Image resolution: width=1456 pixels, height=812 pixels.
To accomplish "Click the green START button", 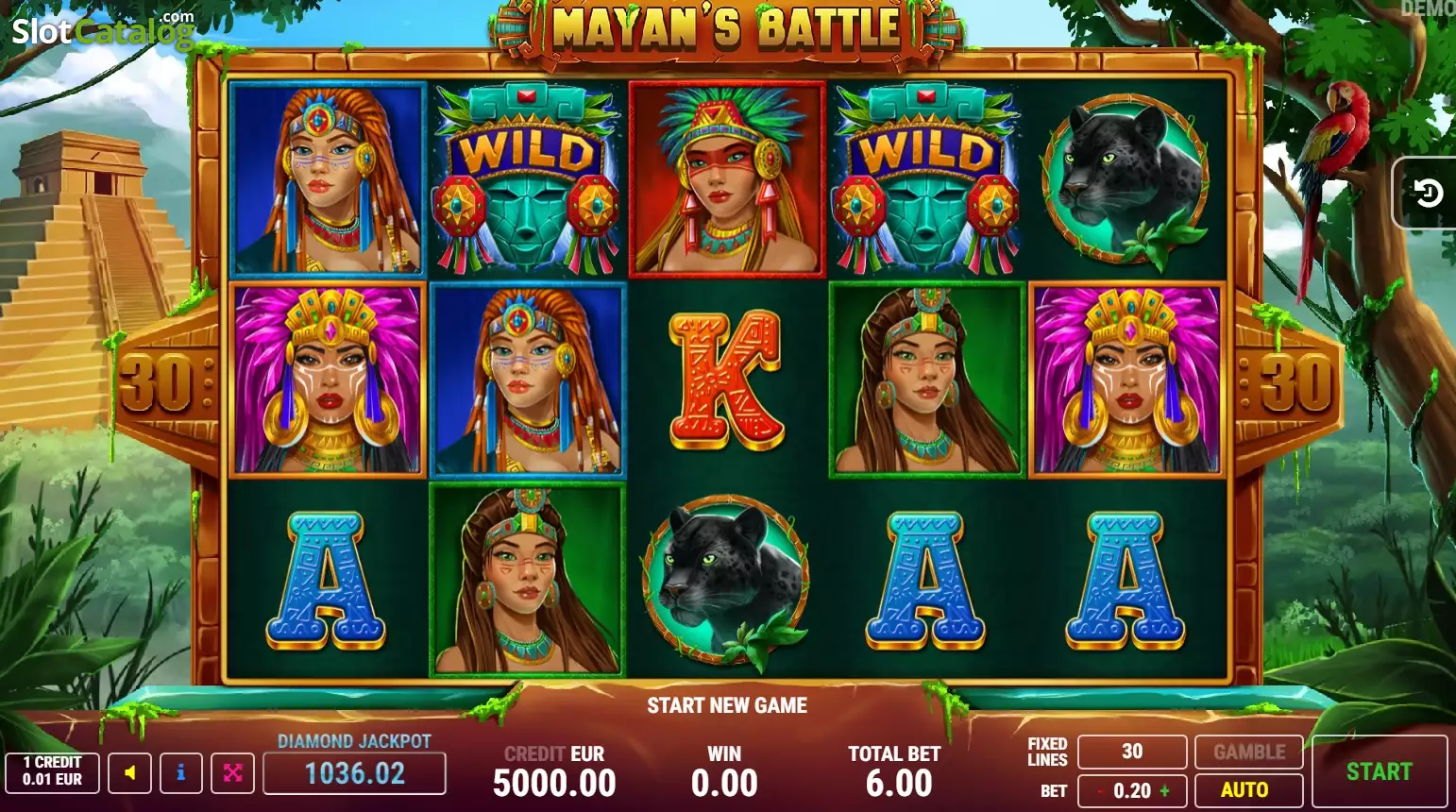I will [x=1380, y=771].
